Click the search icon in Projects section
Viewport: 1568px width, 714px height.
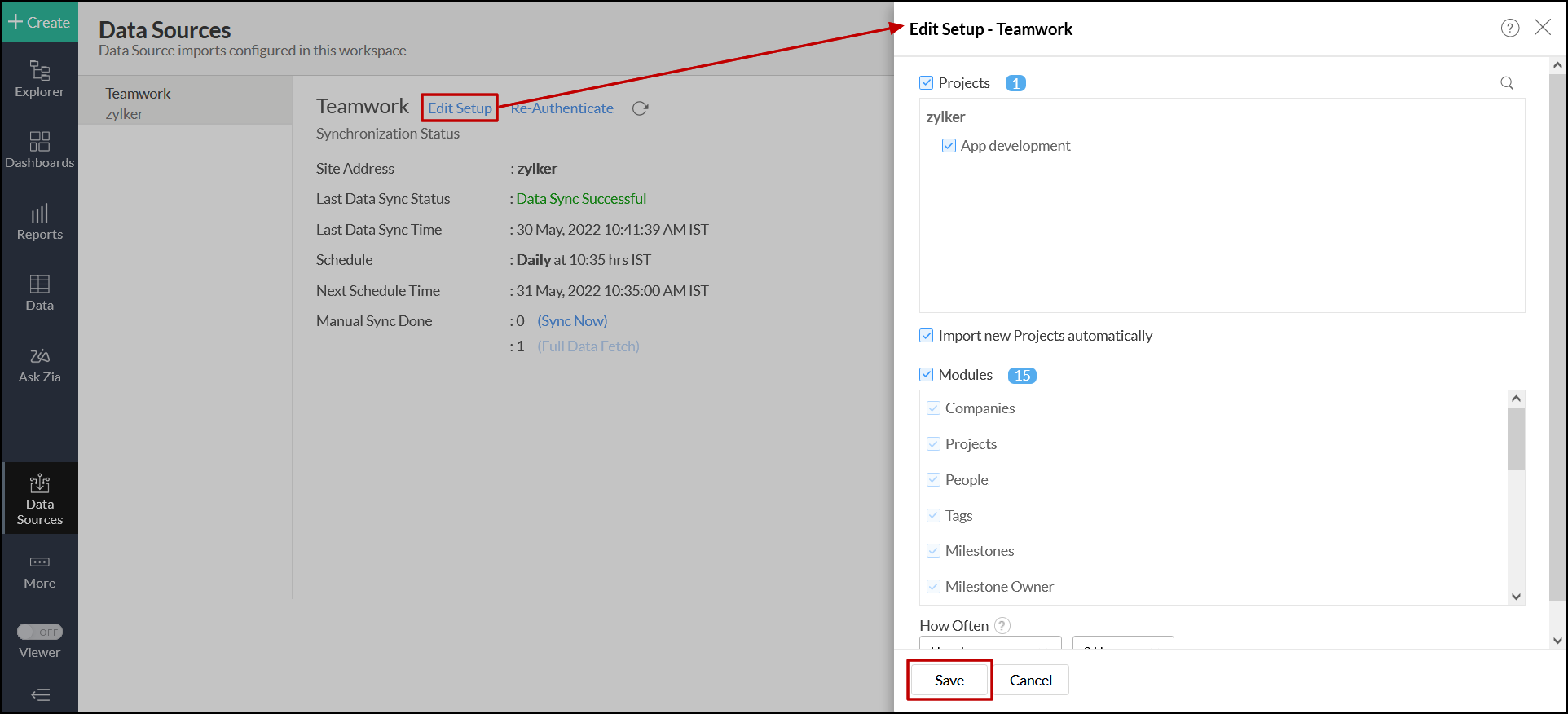point(1507,83)
